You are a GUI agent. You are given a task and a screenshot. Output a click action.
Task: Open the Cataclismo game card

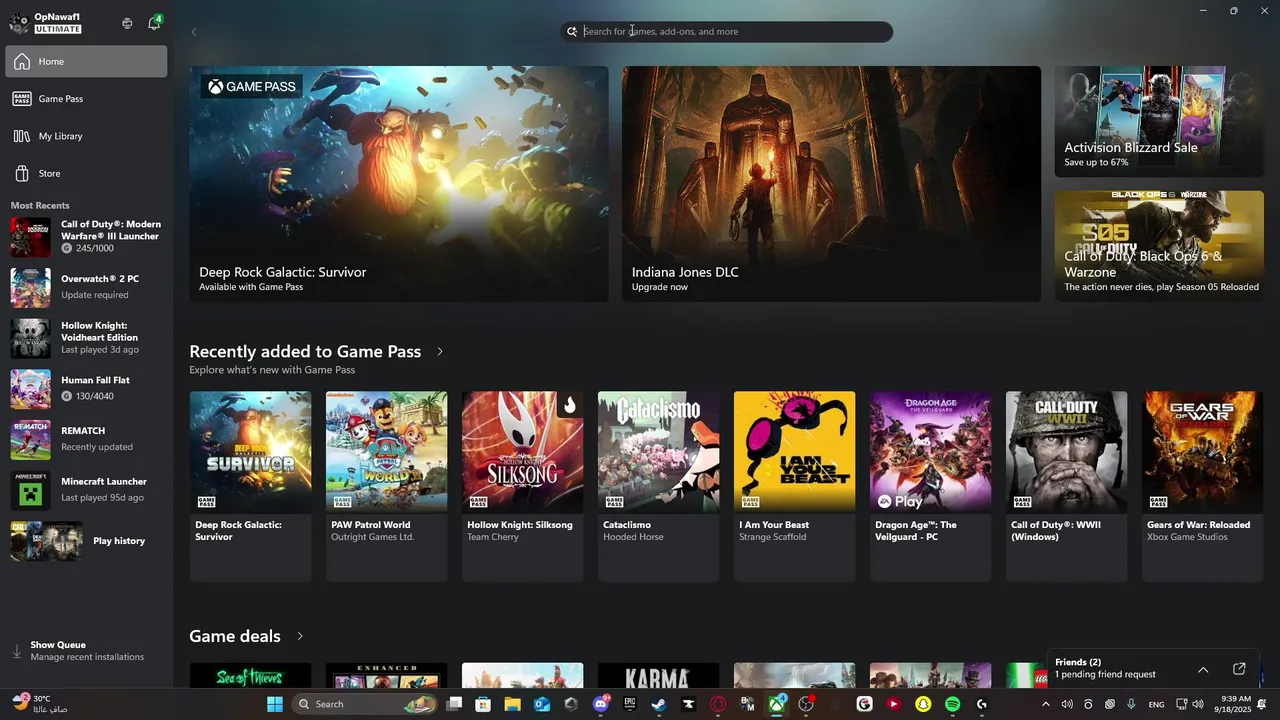pos(658,486)
